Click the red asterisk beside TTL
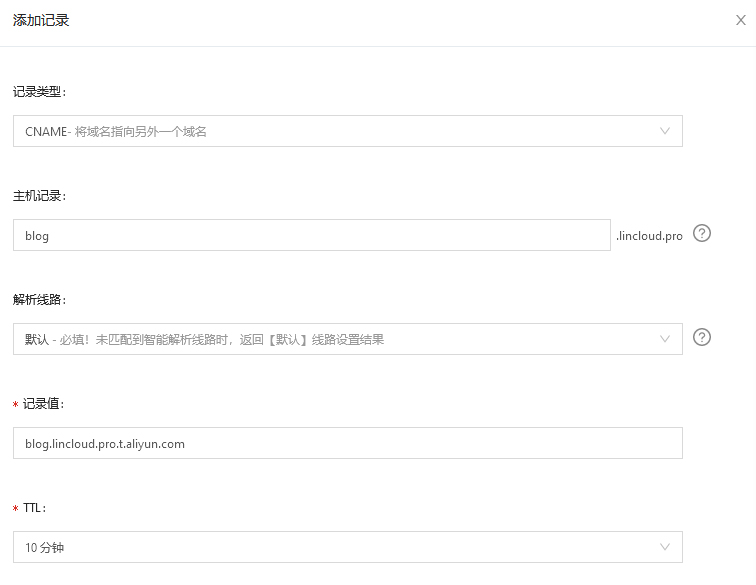 click(16, 508)
